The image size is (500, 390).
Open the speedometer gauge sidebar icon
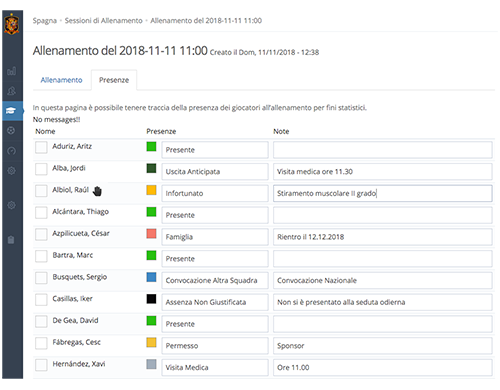click(11, 151)
